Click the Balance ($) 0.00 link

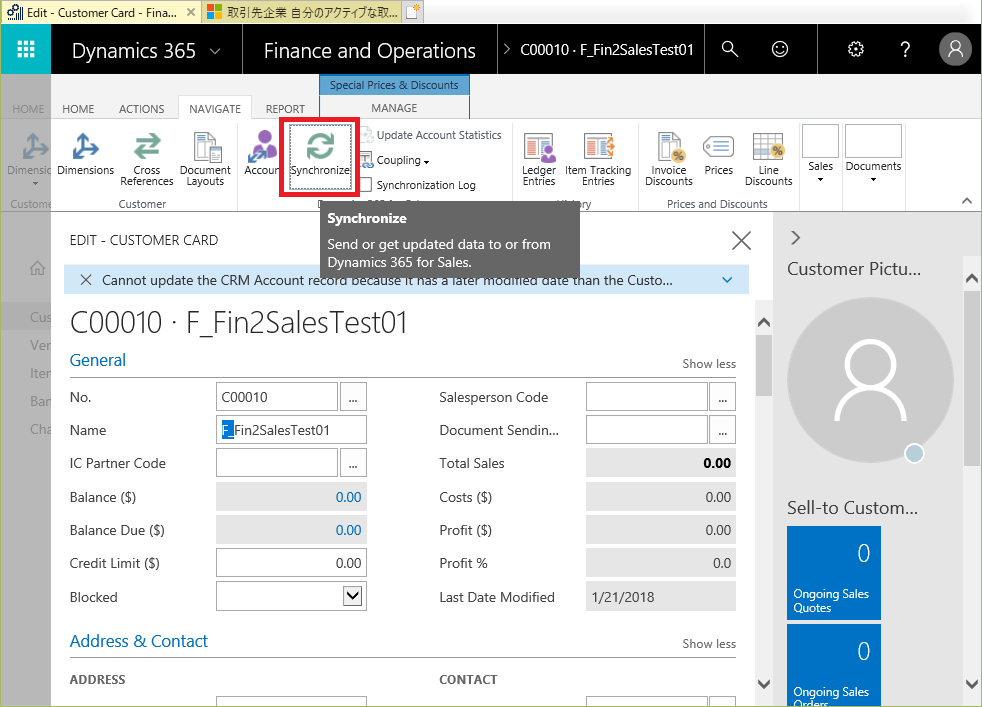point(348,497)
